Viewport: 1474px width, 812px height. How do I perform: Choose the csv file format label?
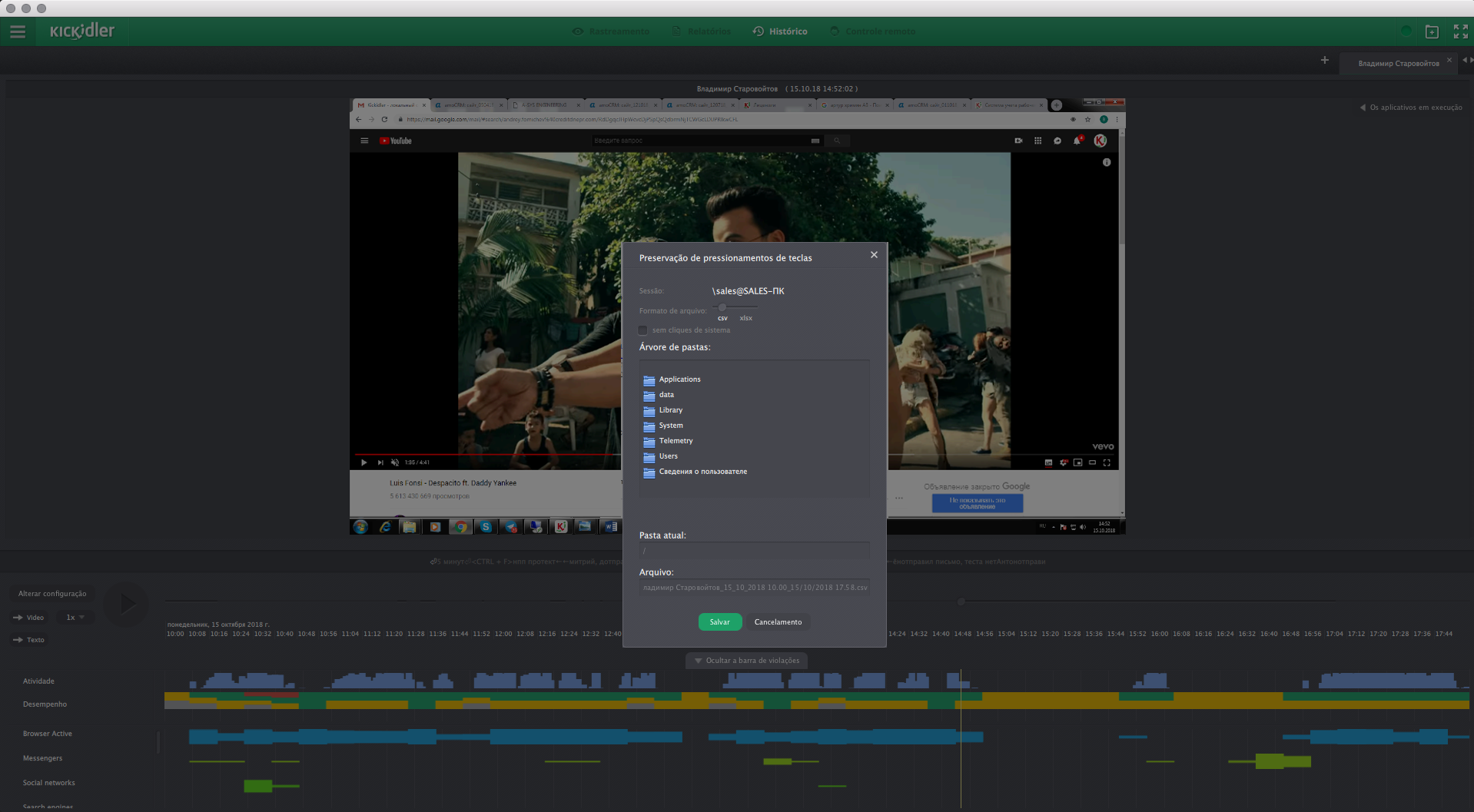[722, 318]
